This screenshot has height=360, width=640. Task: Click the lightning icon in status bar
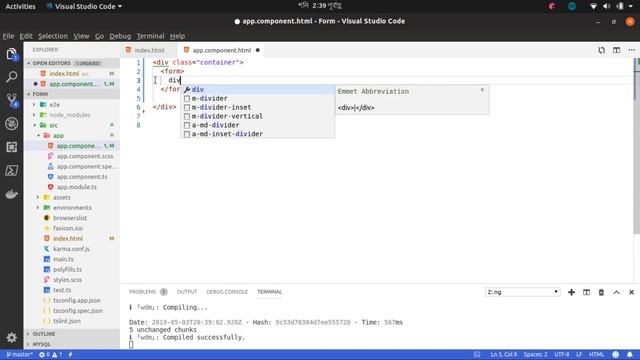(71, 355)
